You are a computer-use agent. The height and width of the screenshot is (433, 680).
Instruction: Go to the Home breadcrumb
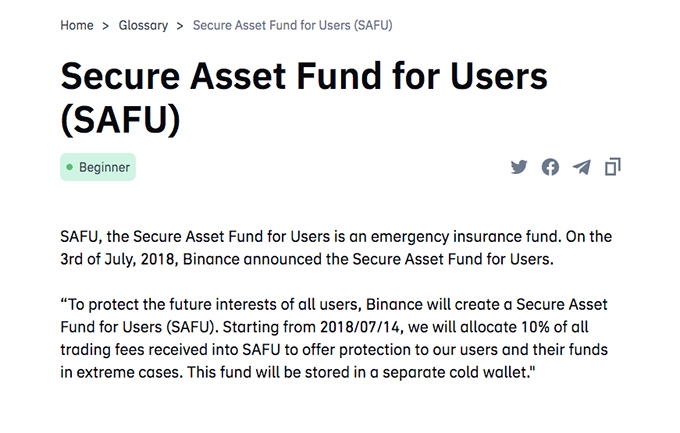coord(77,25)
